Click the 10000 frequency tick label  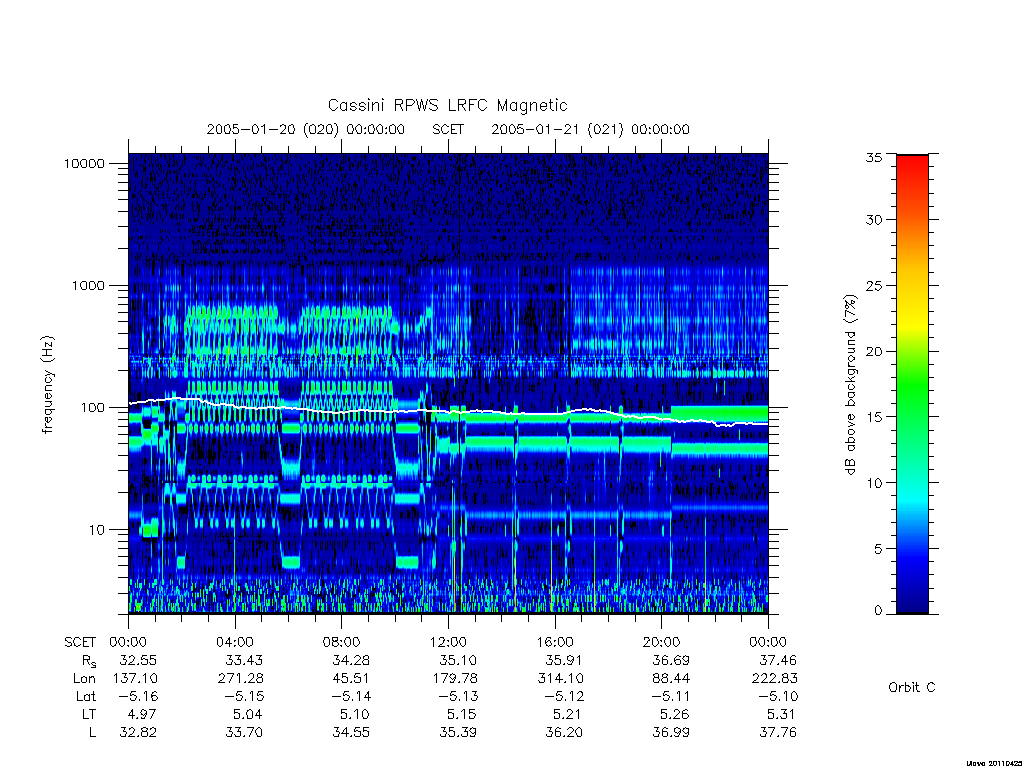click(84, 164)
